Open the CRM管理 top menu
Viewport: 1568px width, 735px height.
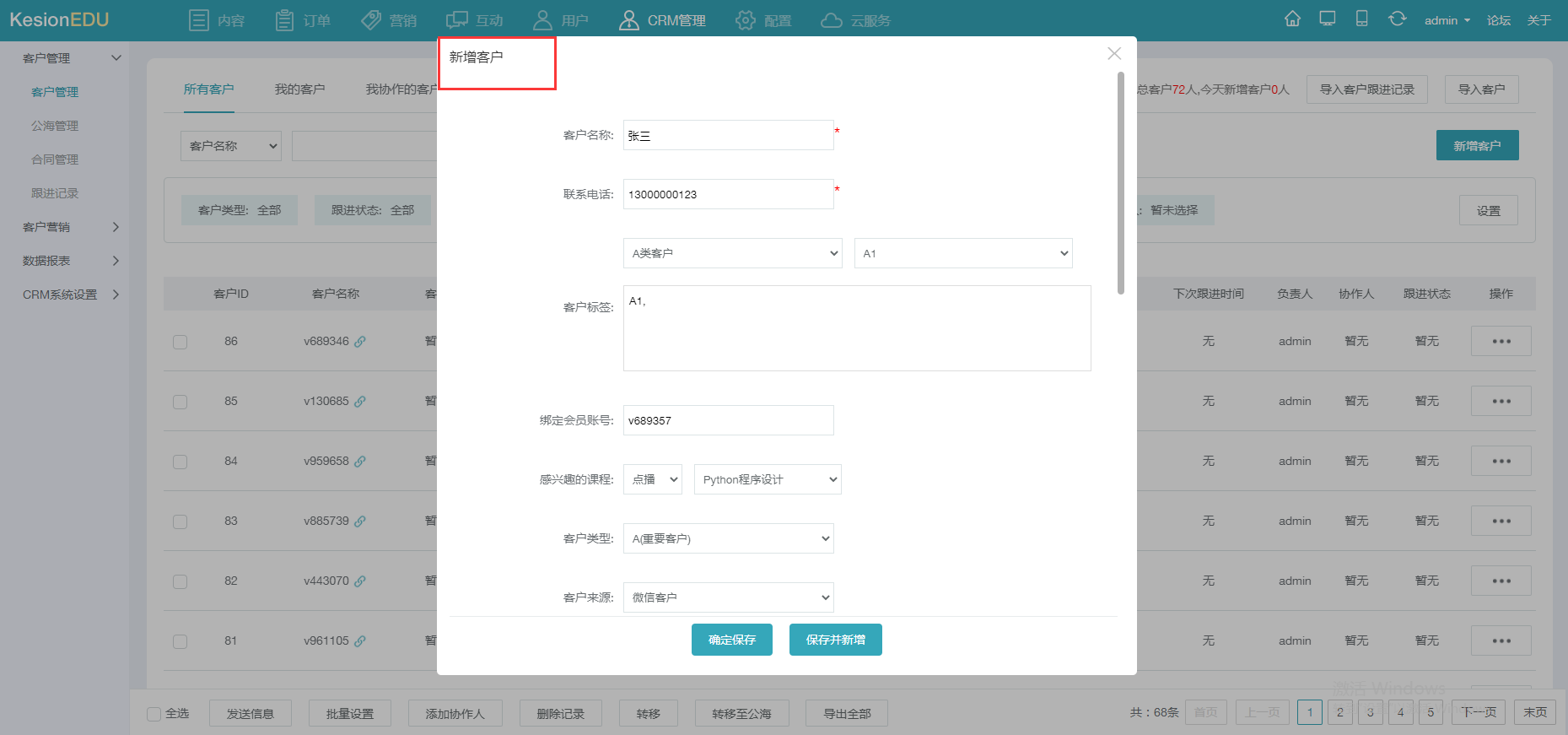coord(662,20)
